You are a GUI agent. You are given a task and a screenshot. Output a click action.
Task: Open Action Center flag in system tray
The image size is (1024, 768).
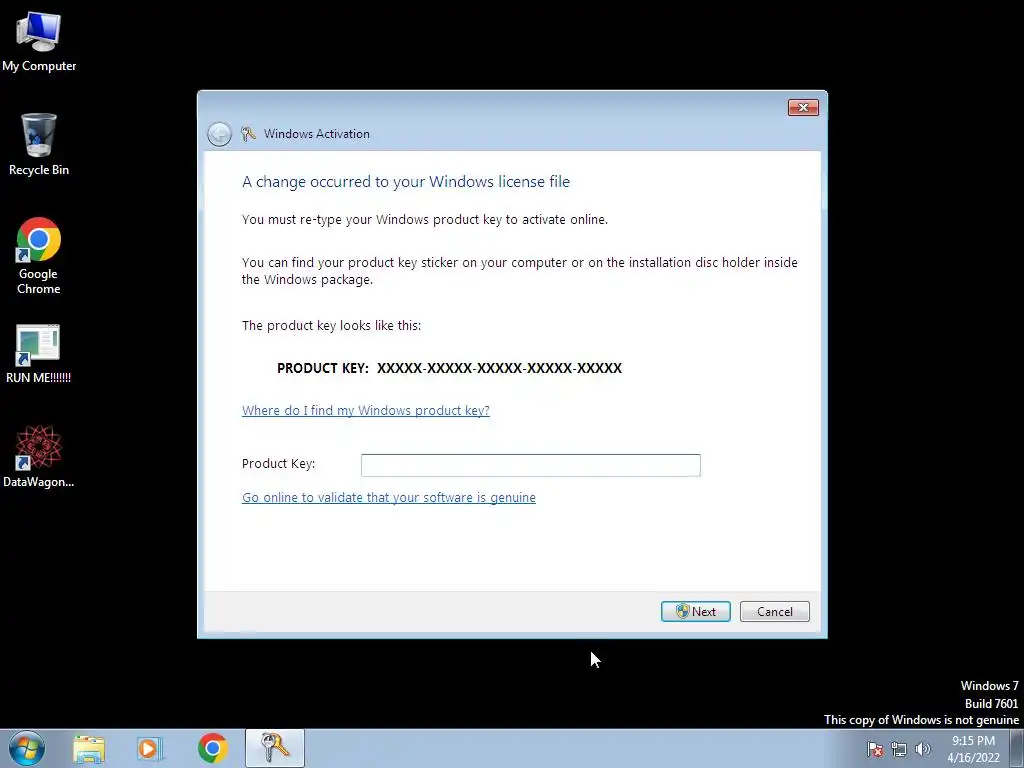(x=875, y=749)
